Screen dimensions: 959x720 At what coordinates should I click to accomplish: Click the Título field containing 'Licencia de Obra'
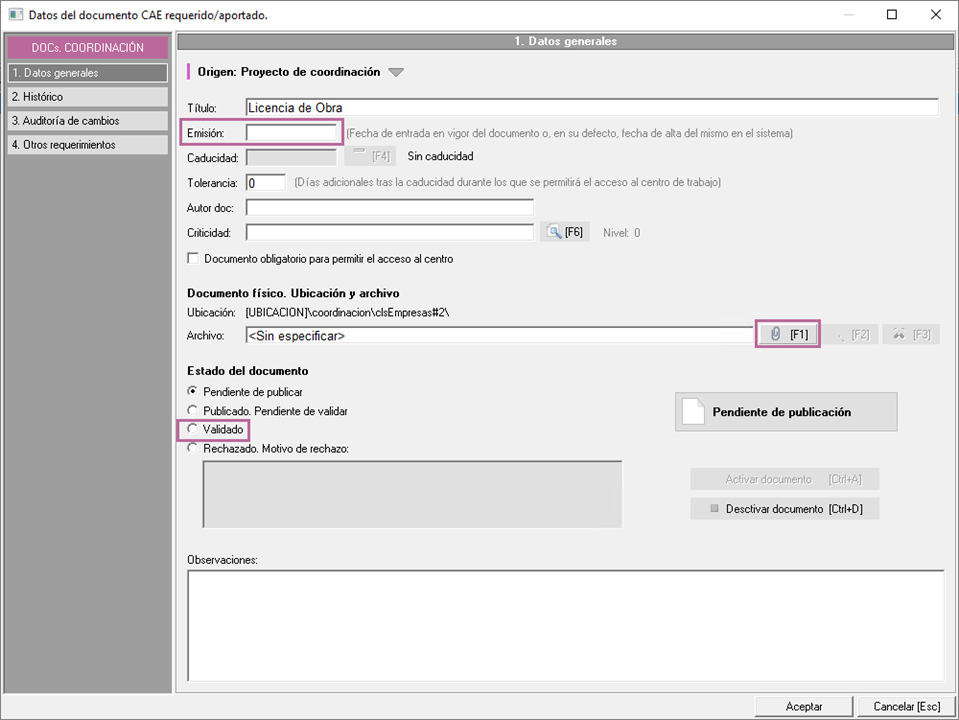592,108
